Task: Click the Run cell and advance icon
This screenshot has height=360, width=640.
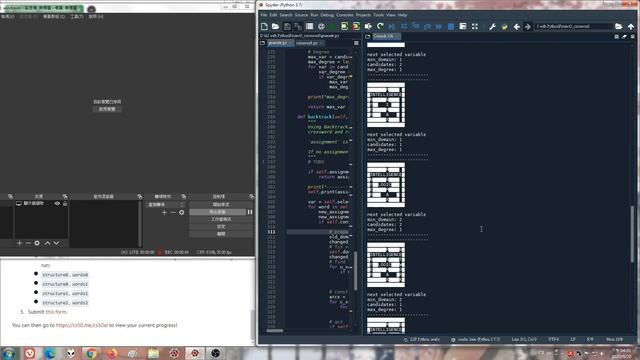Action: [x=356, y=27]
